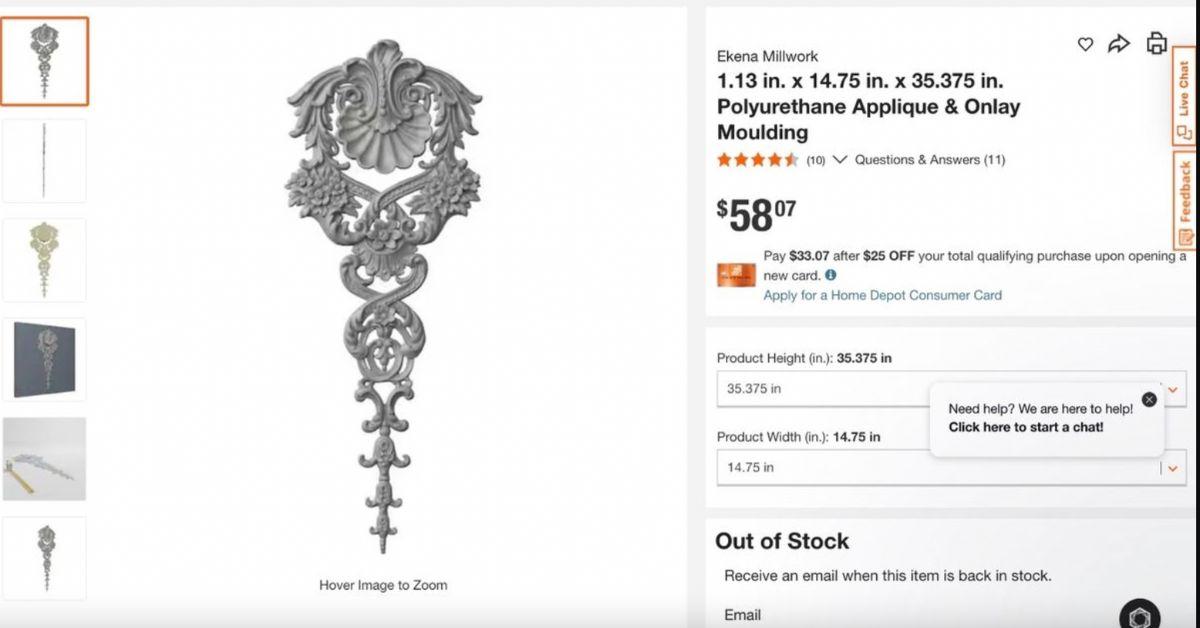Click the share arrow icon

pyautogui.click(x=1119, y=43)
